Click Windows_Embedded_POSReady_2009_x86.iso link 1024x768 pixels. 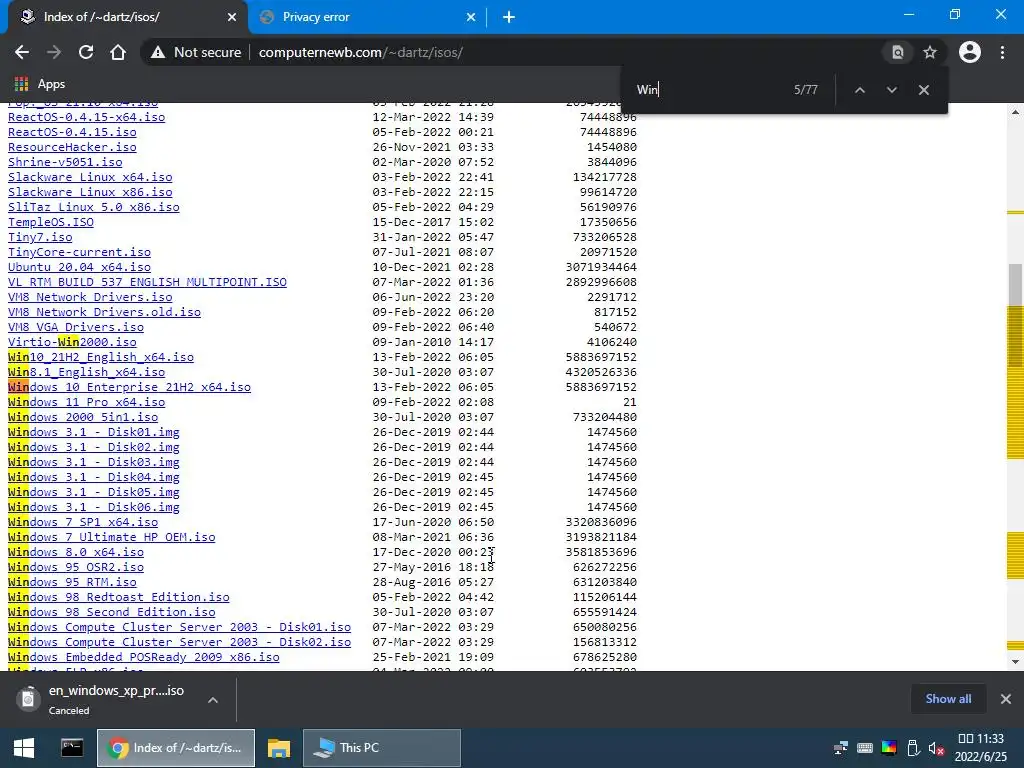tap(144, 658)
